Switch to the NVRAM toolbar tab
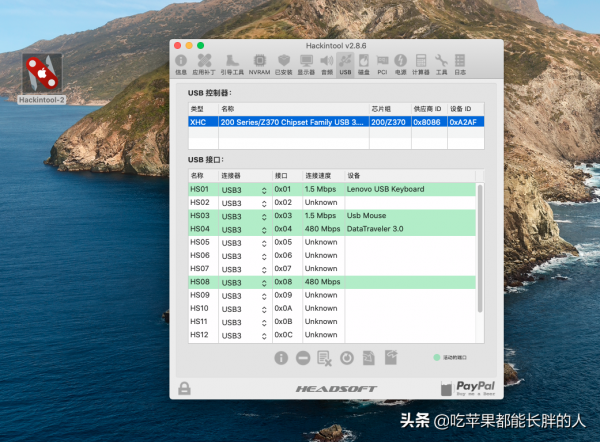 (259, 64)
